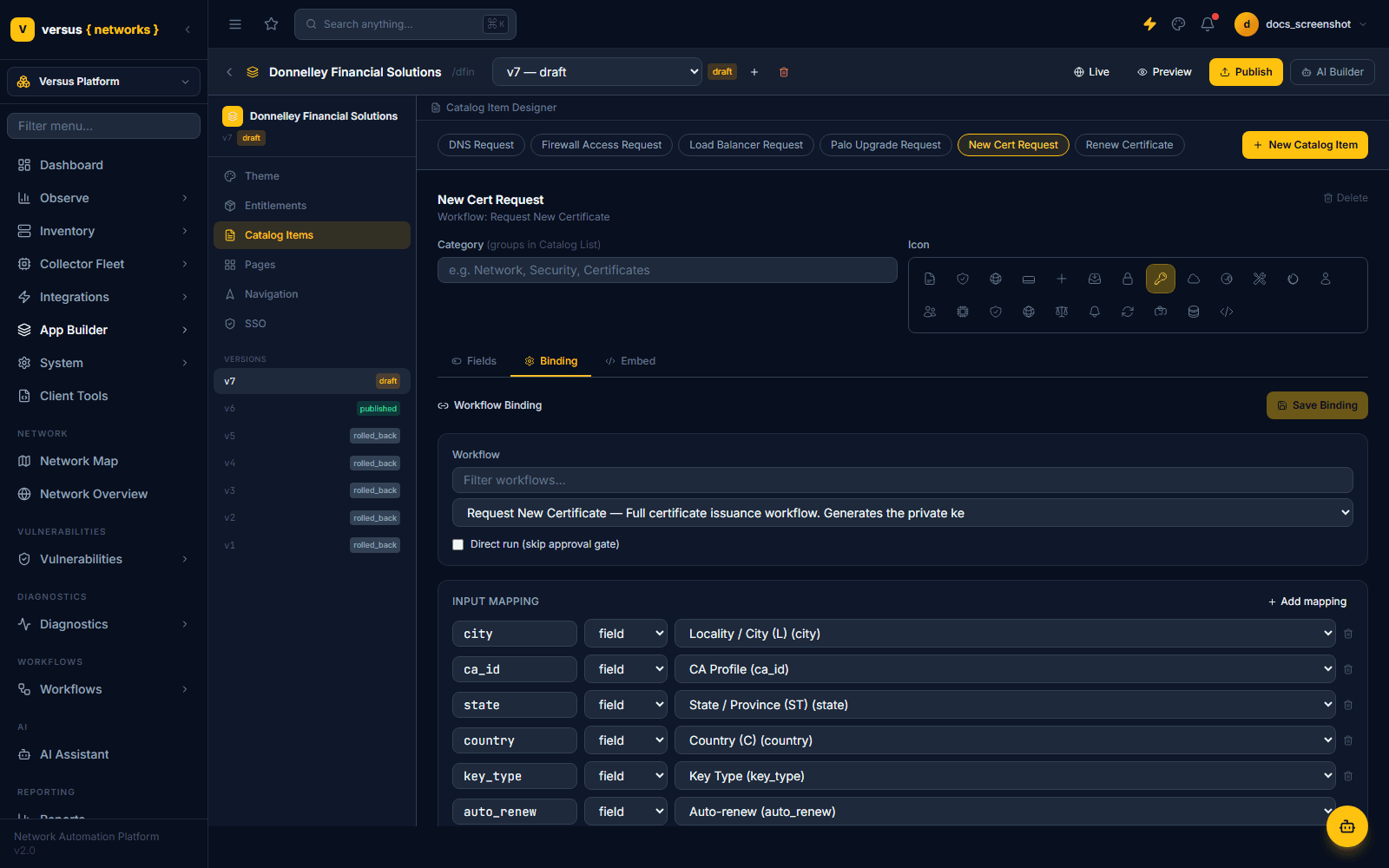Image resolution: width=1389 pixels, height=868 pixels.
Task: Delete the state mapping row
Action: click(x=1348, y=705)
